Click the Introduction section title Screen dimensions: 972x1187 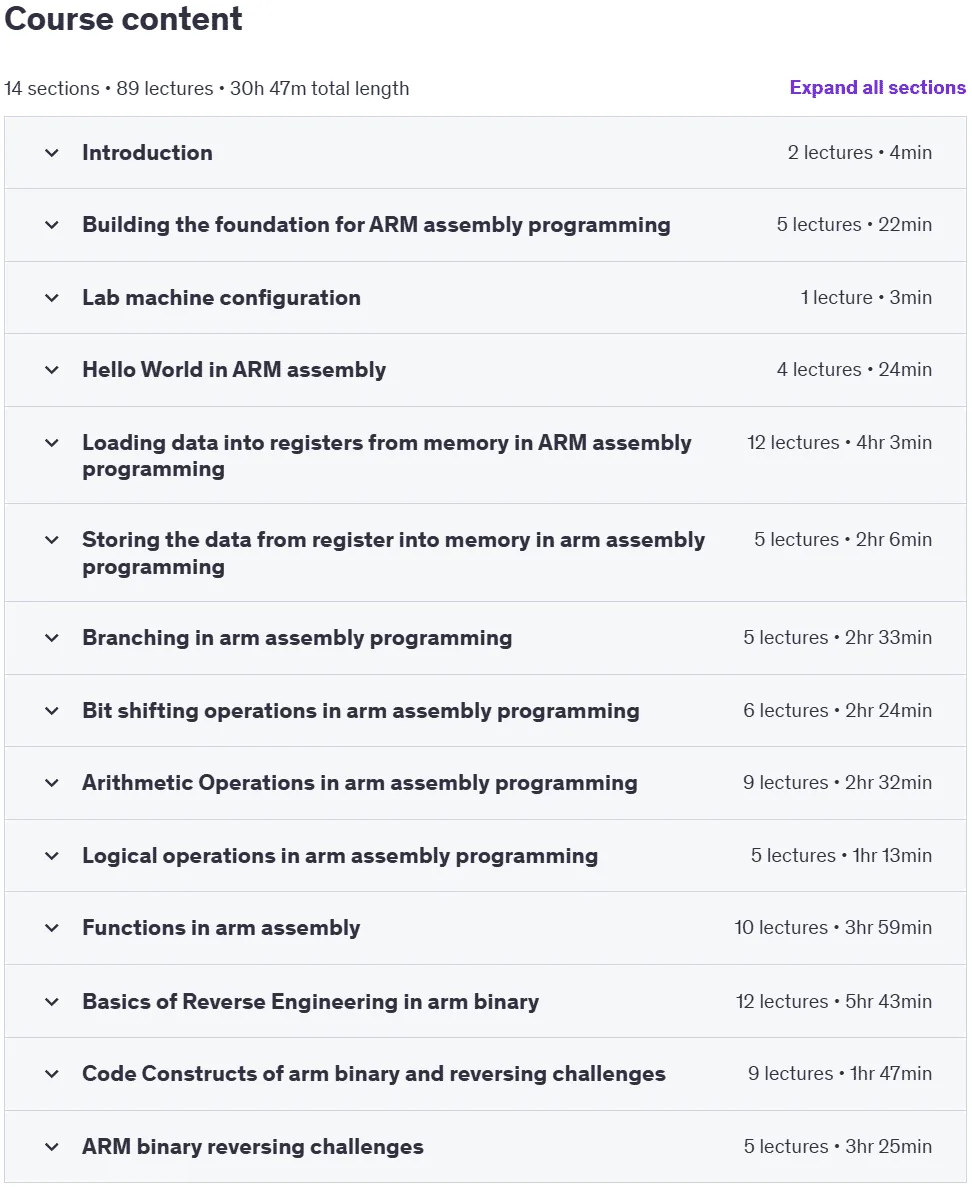(x=148, y=153)
